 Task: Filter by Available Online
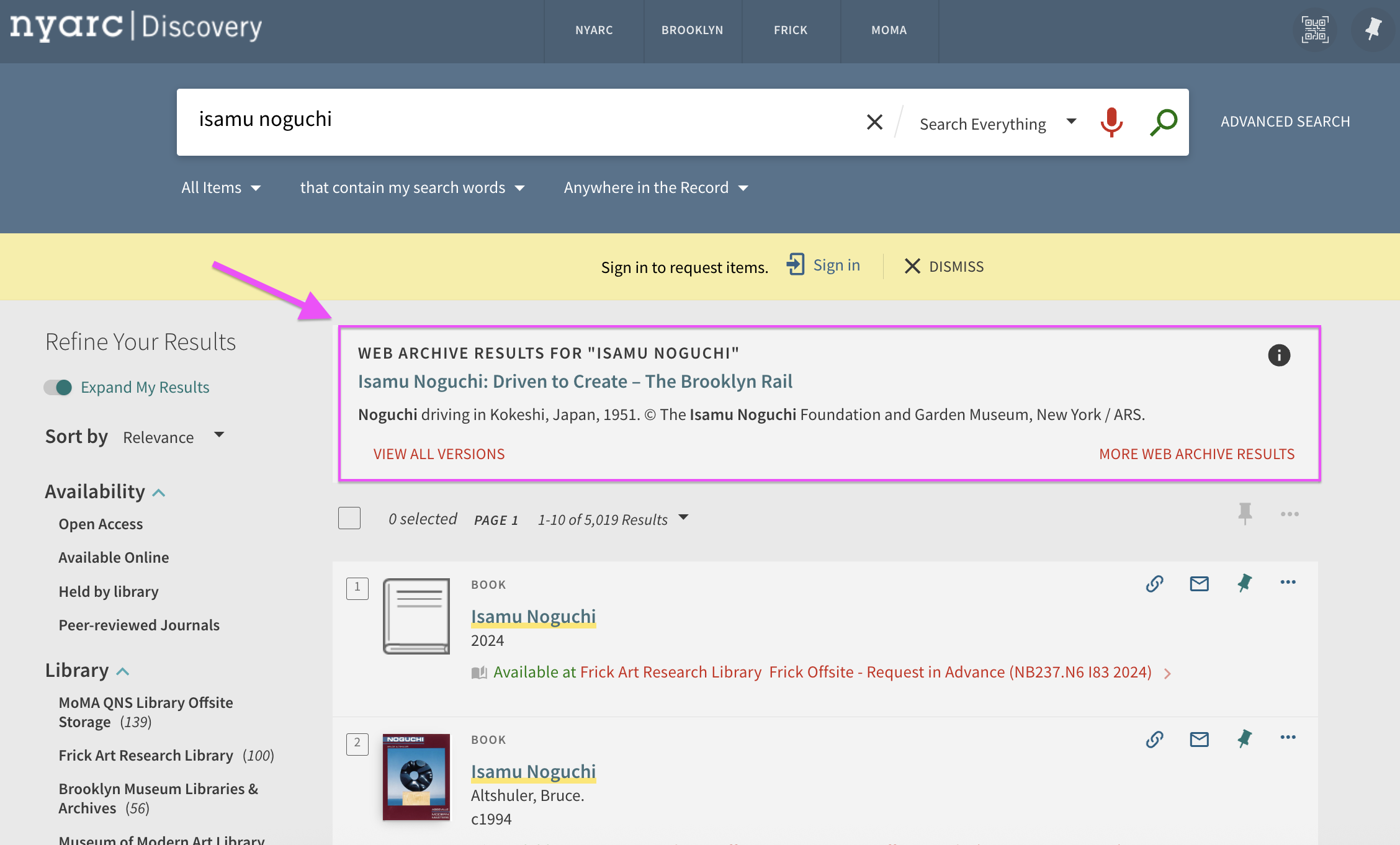click(x=114, y=557)
